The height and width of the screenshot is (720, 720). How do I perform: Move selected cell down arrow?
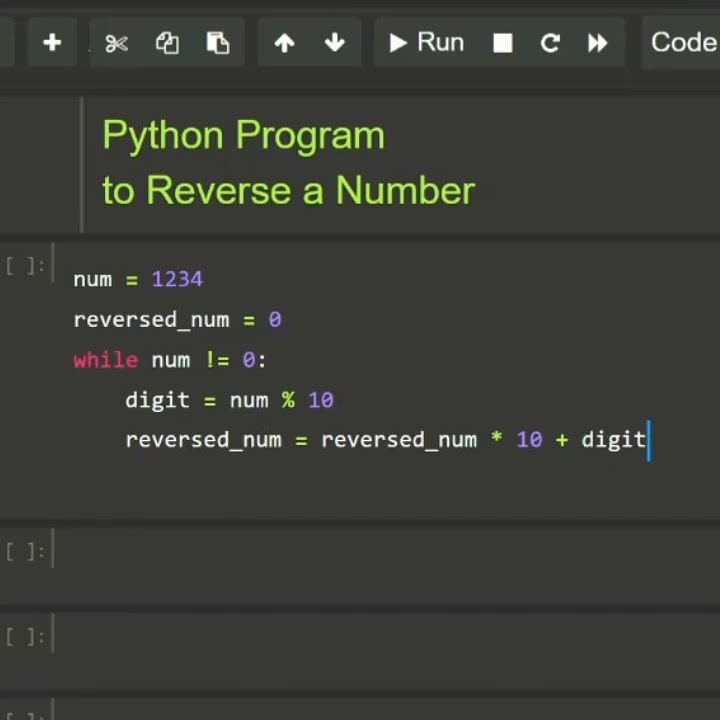click(335, 43)
